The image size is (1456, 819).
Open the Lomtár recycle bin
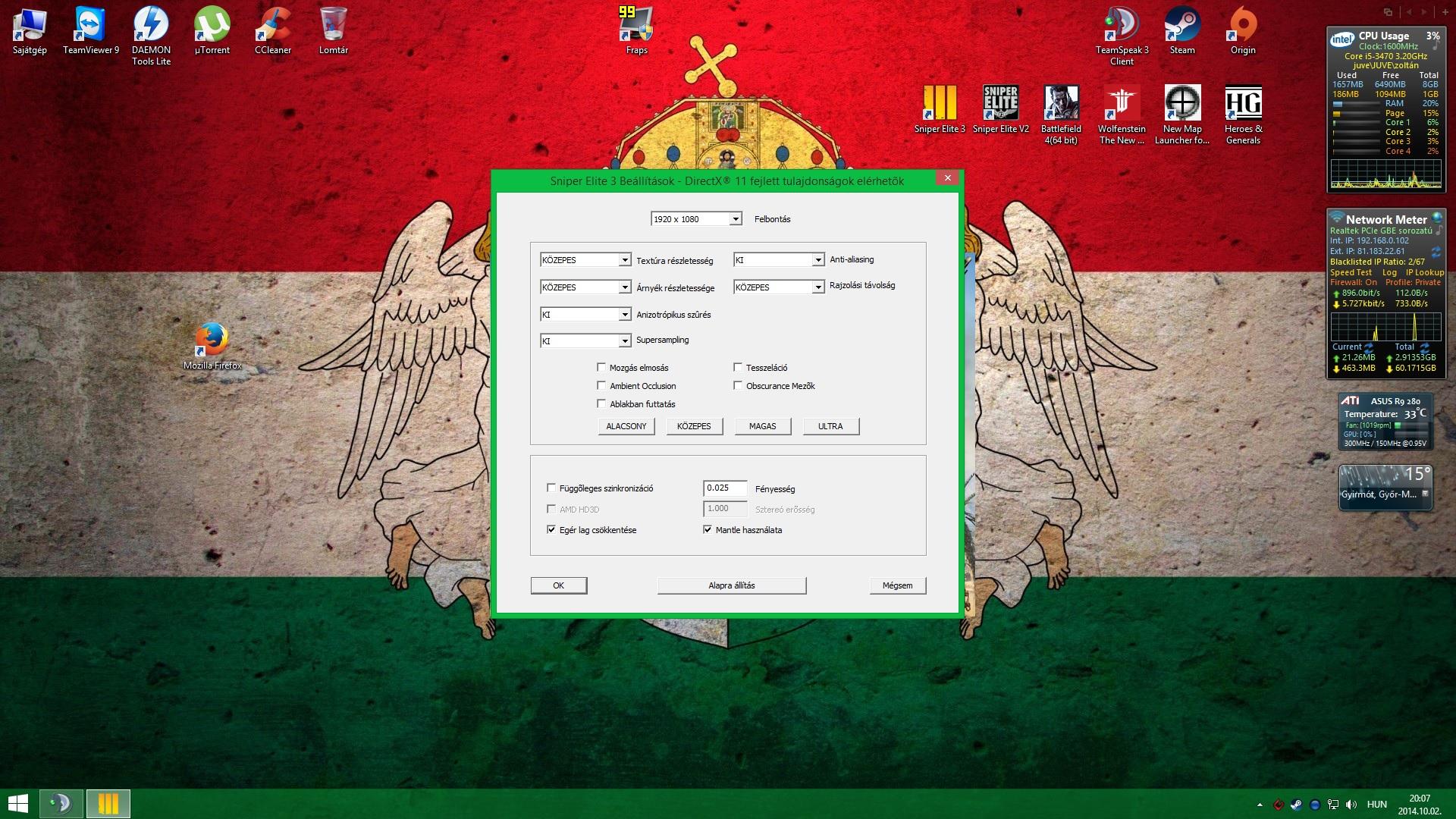[334, 31]
